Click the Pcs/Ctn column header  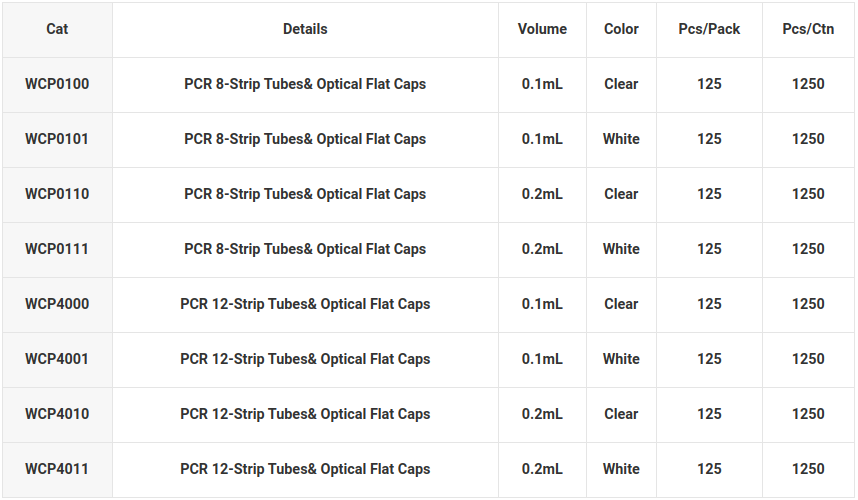808,29
